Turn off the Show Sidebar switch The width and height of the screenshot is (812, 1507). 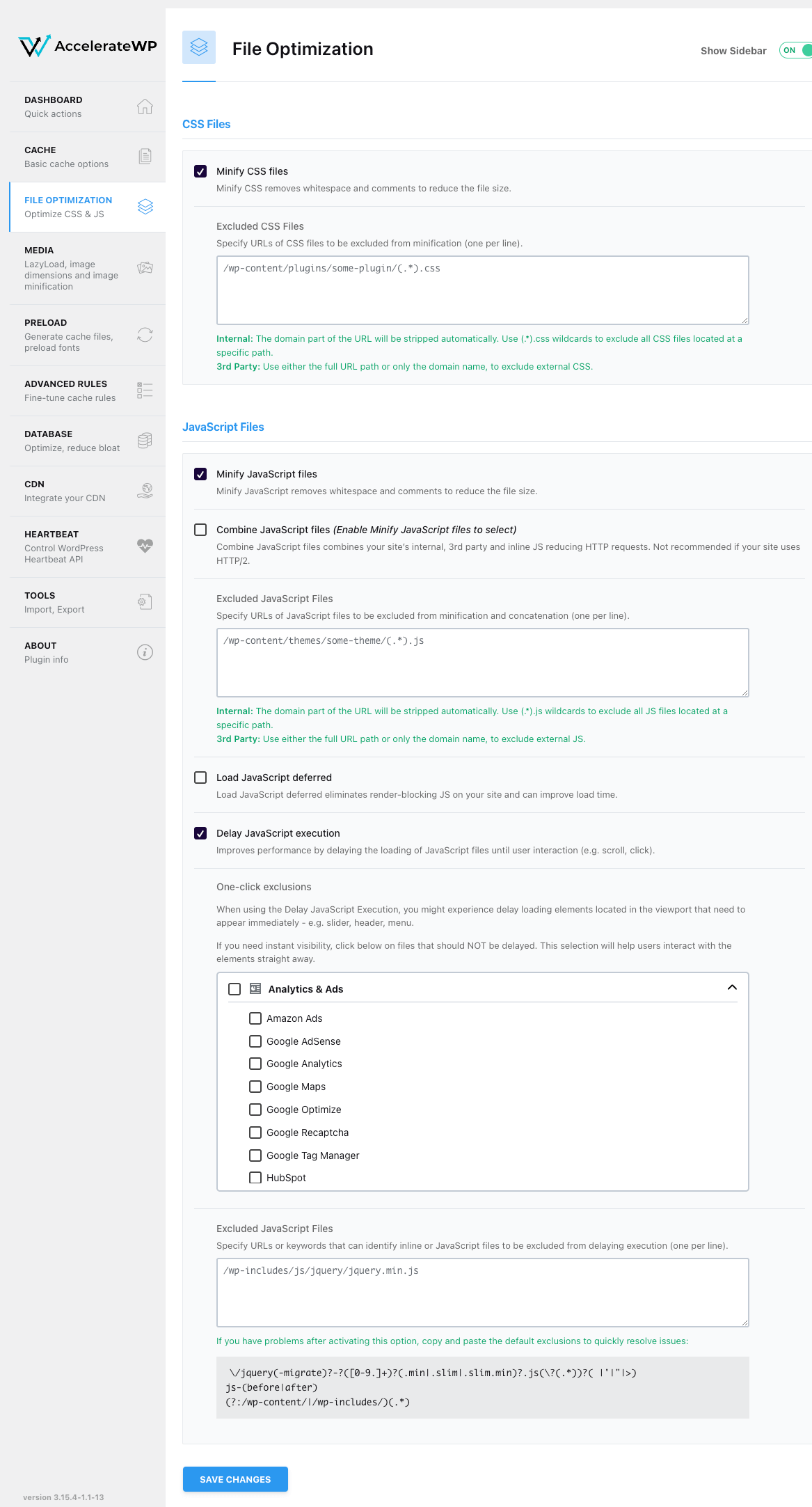click(x=796, y=50)
